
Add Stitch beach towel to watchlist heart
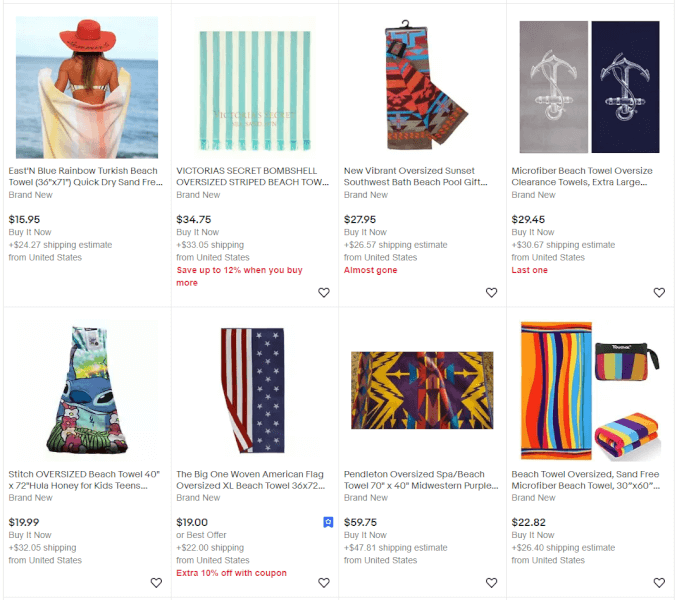point(156,583)
